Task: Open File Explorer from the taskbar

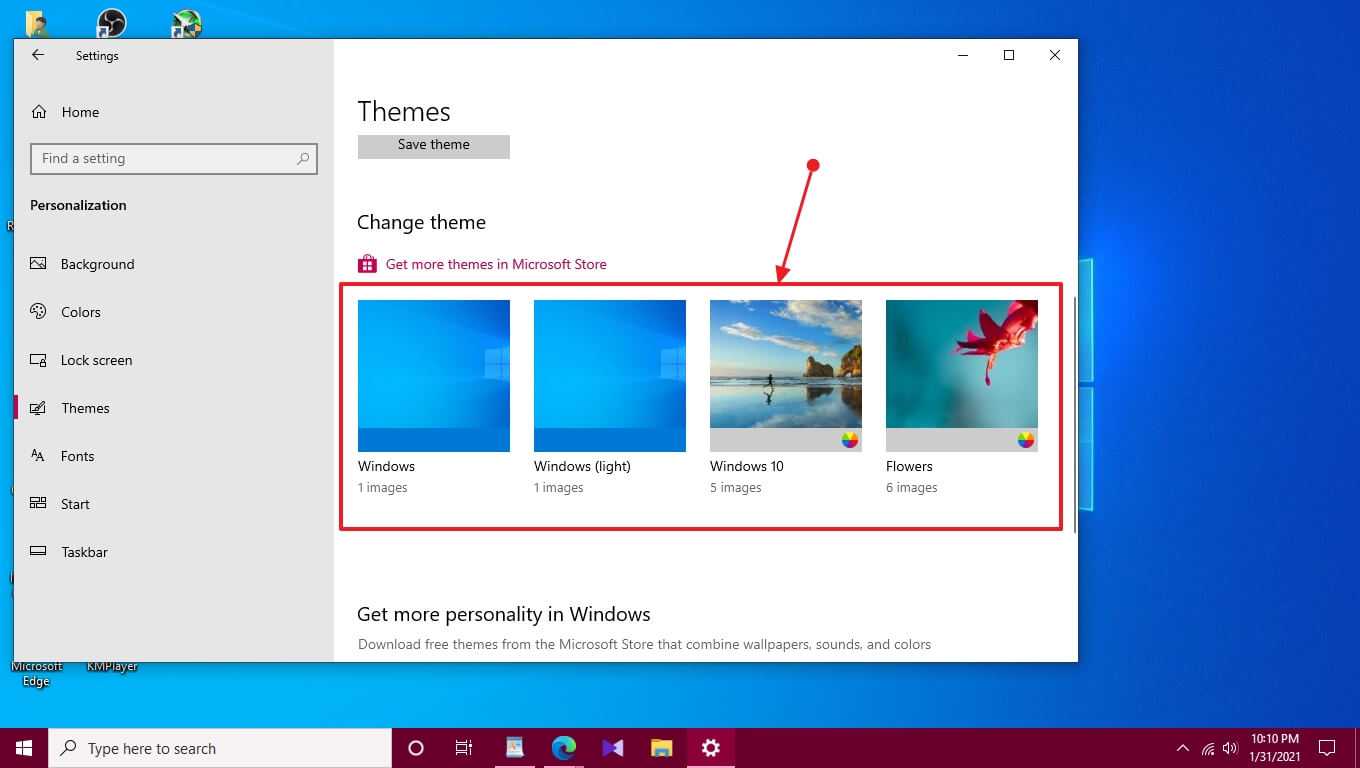Action: (661, 748)
